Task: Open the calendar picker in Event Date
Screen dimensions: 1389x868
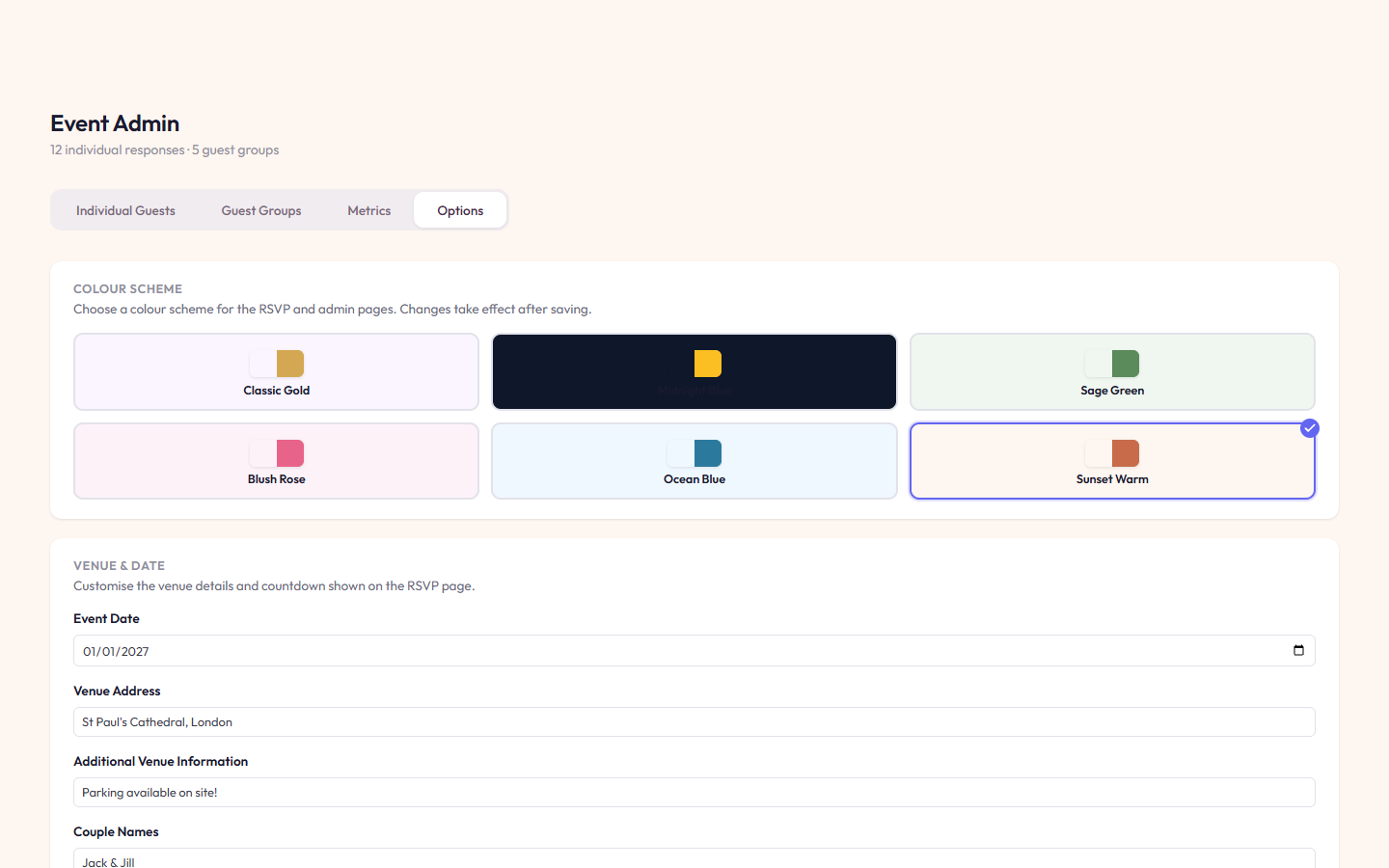Action: 1298,650
